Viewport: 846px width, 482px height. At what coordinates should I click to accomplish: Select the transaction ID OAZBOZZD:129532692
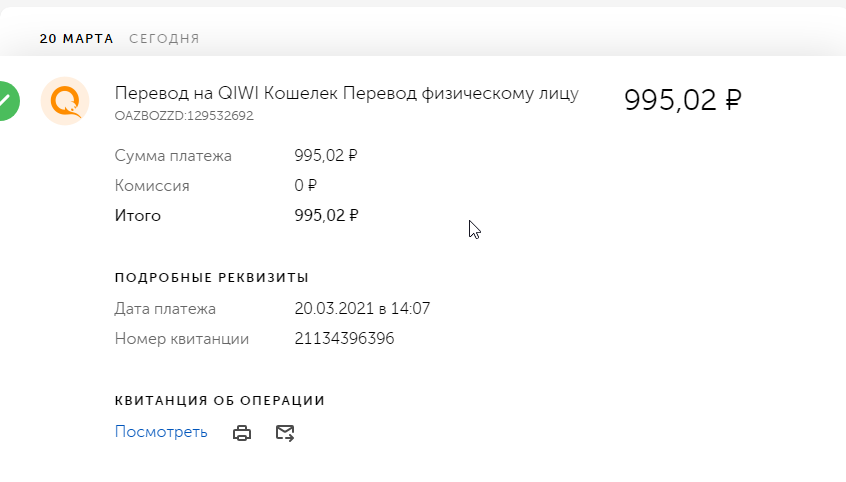[x=184, y=116]
